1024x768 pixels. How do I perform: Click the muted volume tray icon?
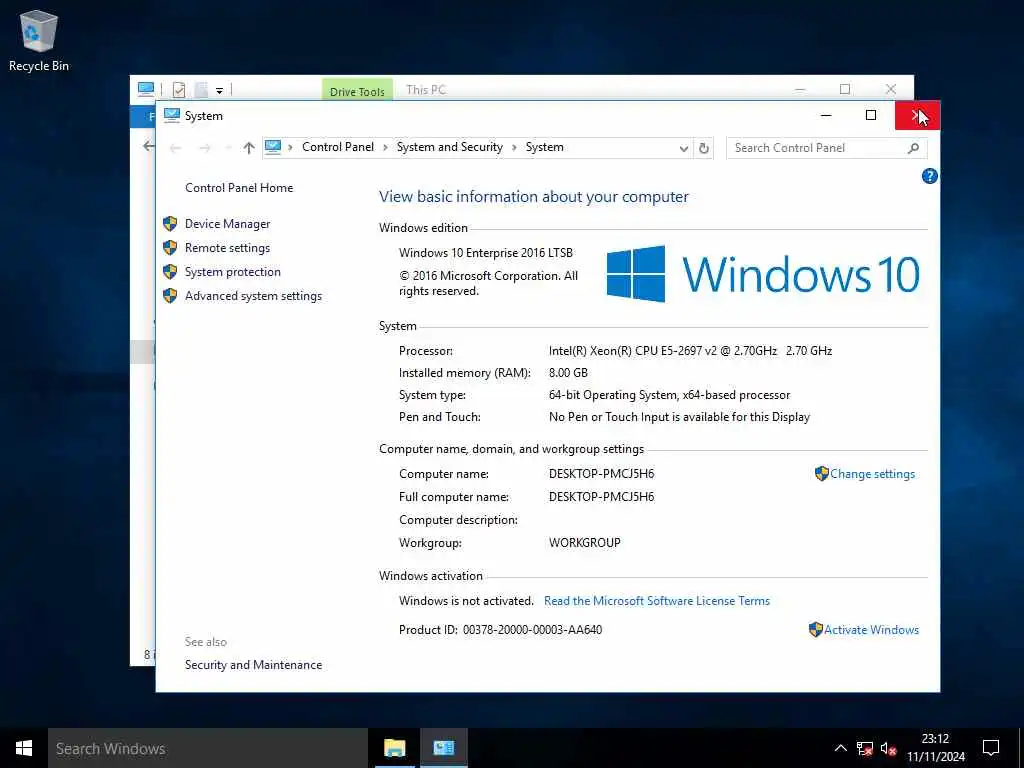click(888, 749)
